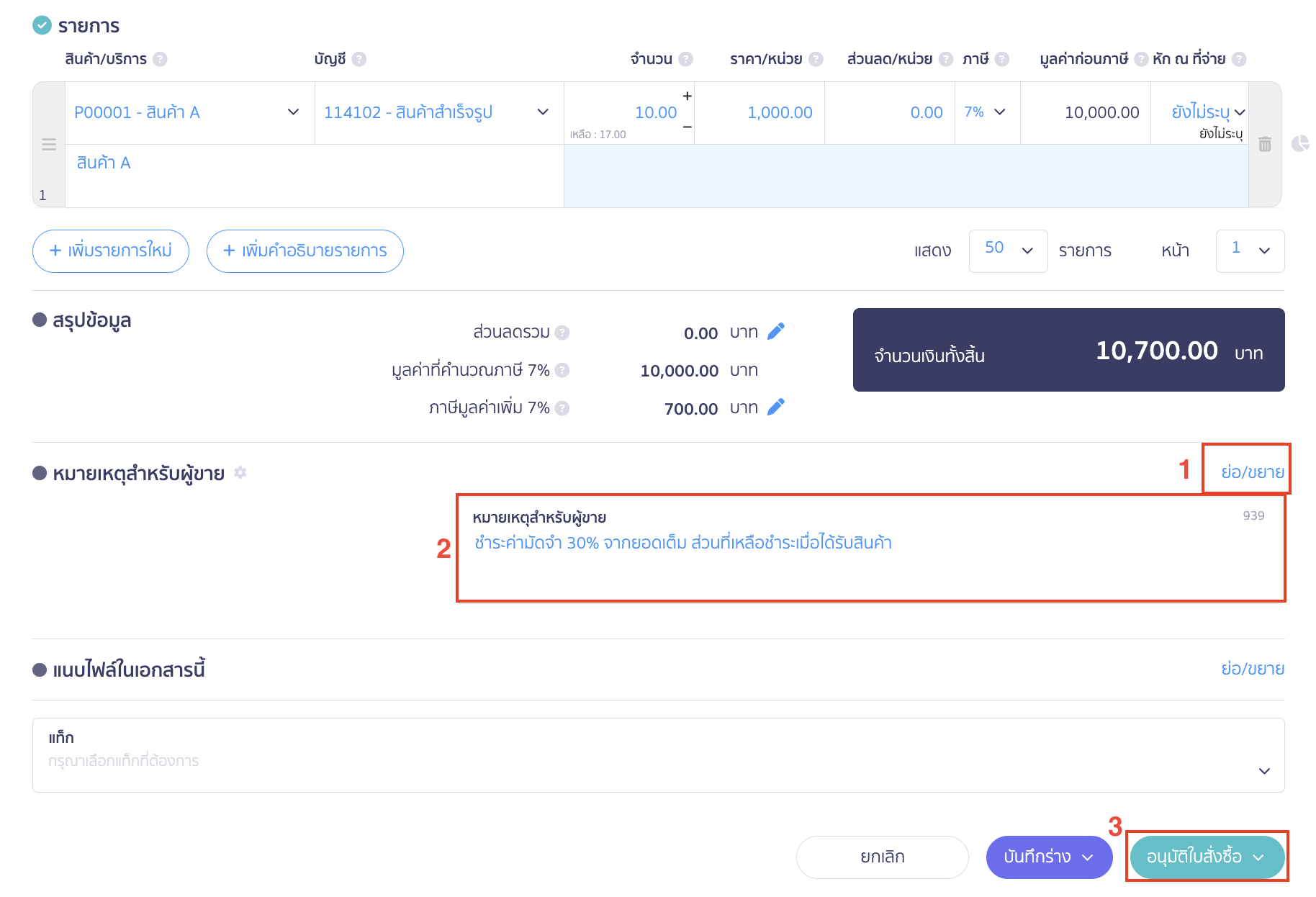Click the pie chart icon right of row 1
The width and height of the screenshot is (1316, 897).
[1300, 144]
